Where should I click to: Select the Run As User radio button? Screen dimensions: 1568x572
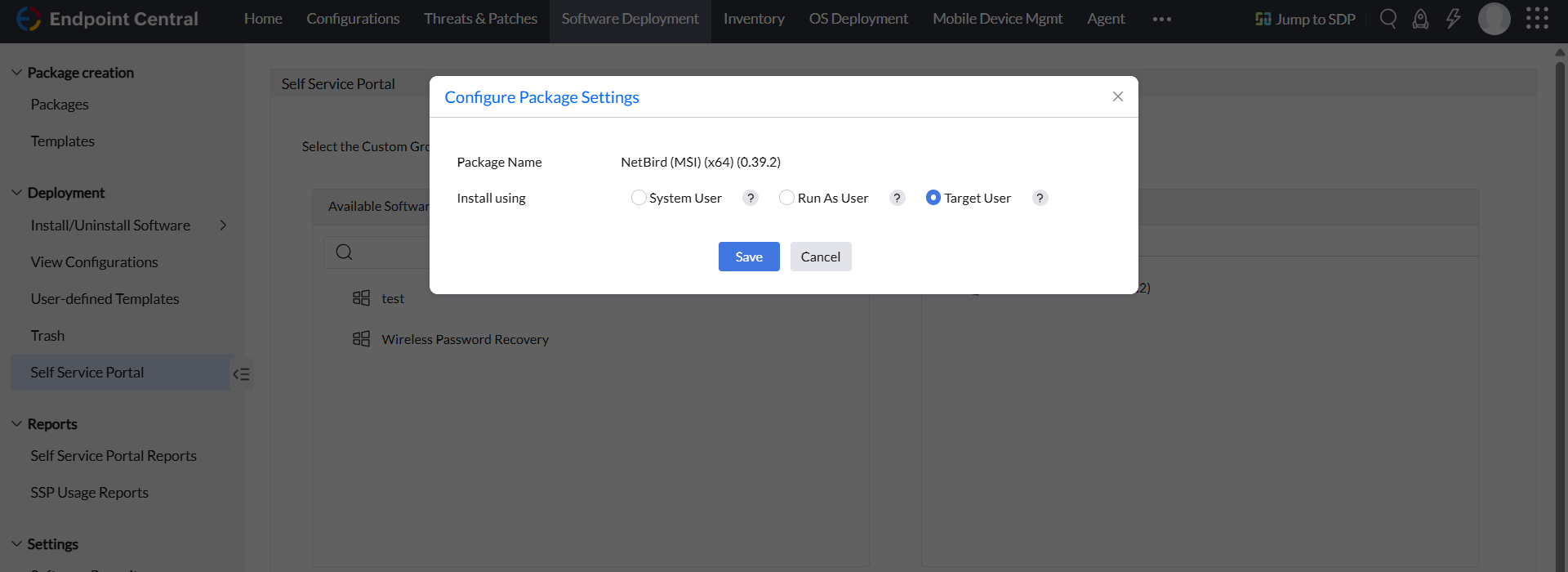click(x=786, y=198)
